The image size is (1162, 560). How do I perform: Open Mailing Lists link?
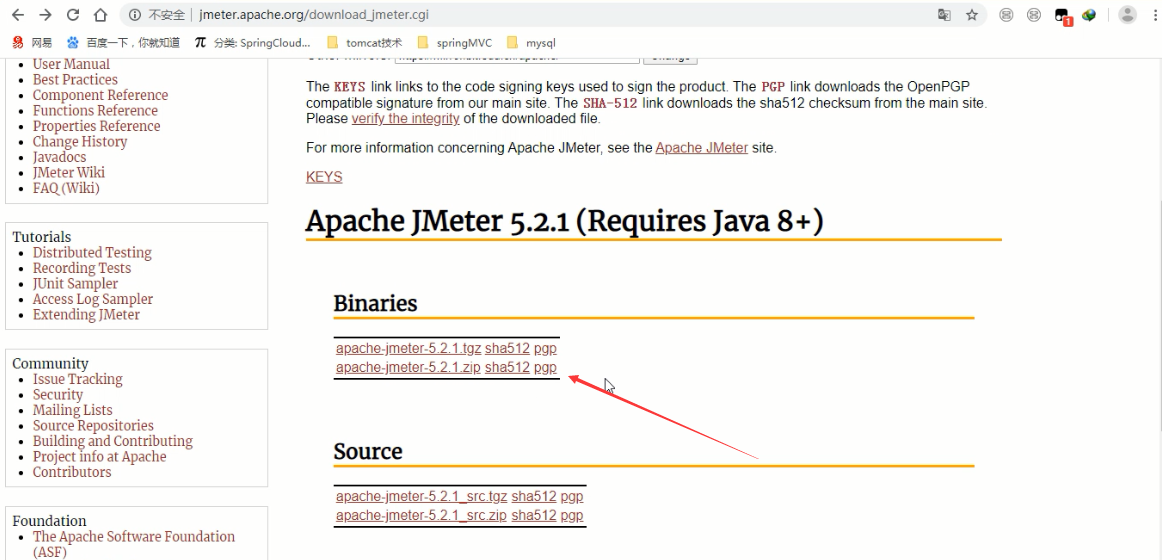(73, 410)
